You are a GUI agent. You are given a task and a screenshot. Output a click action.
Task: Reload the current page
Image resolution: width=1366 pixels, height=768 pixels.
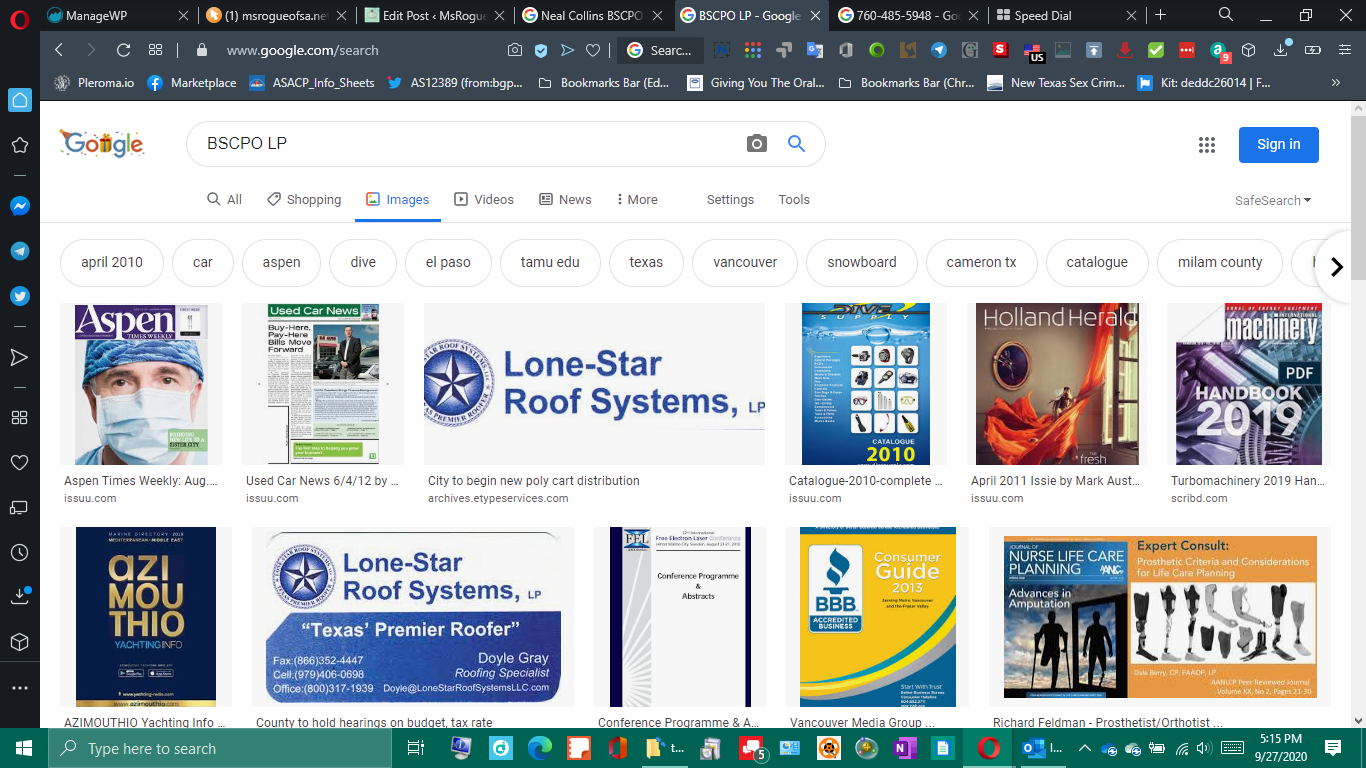pyautogui.click(x=123, y=50)
